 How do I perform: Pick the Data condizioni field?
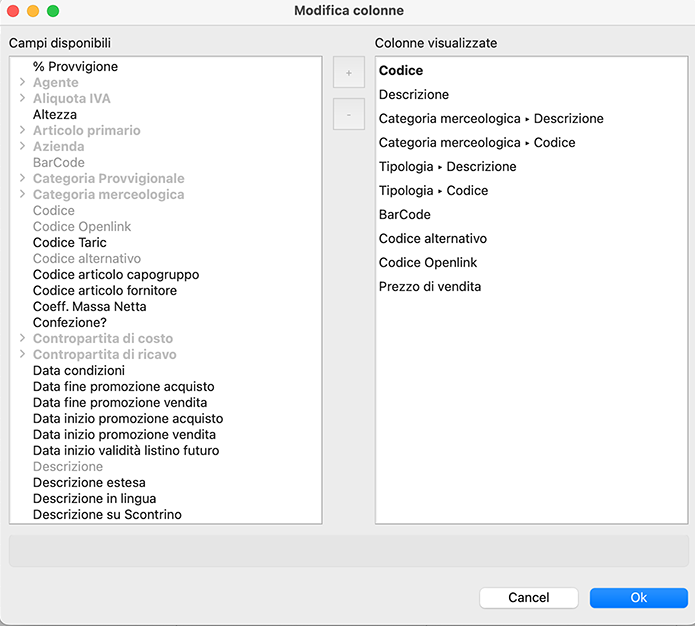(x=78, y=371)
